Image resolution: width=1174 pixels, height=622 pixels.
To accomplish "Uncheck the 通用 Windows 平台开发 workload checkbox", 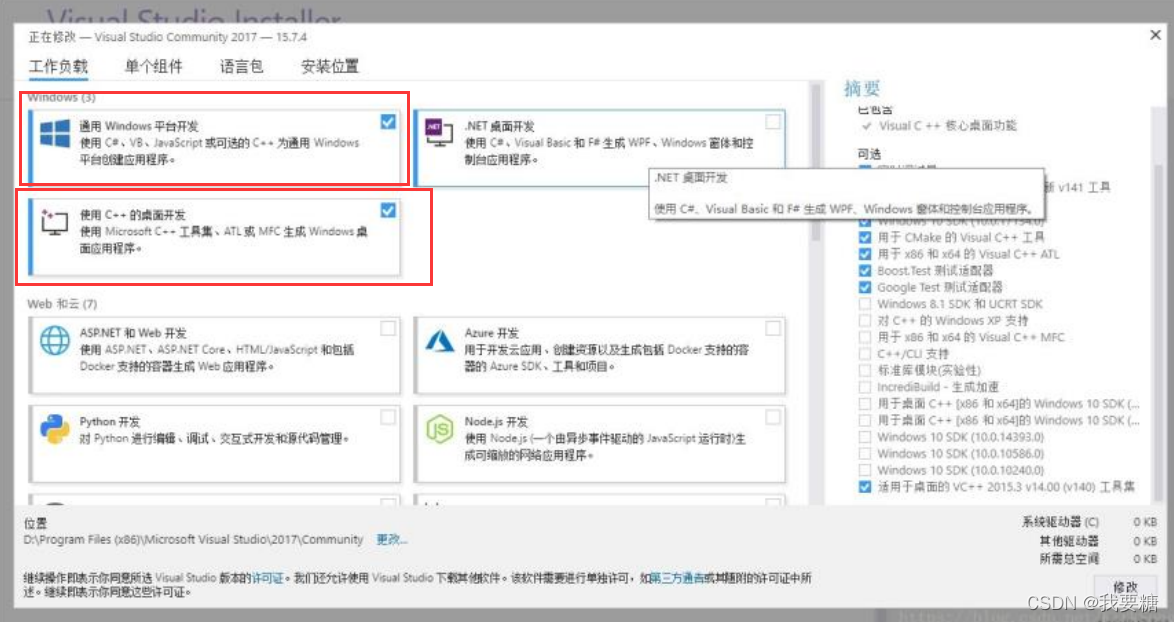I will point(388,121).
